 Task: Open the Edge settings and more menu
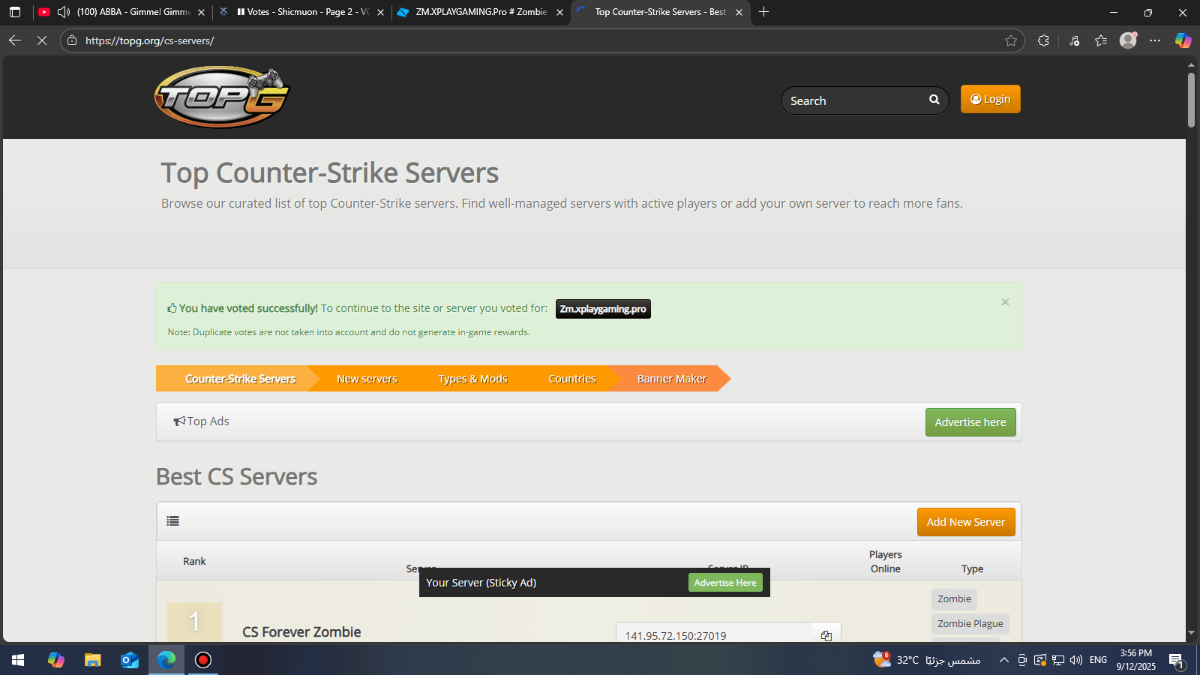click(x=1155, y=41)
